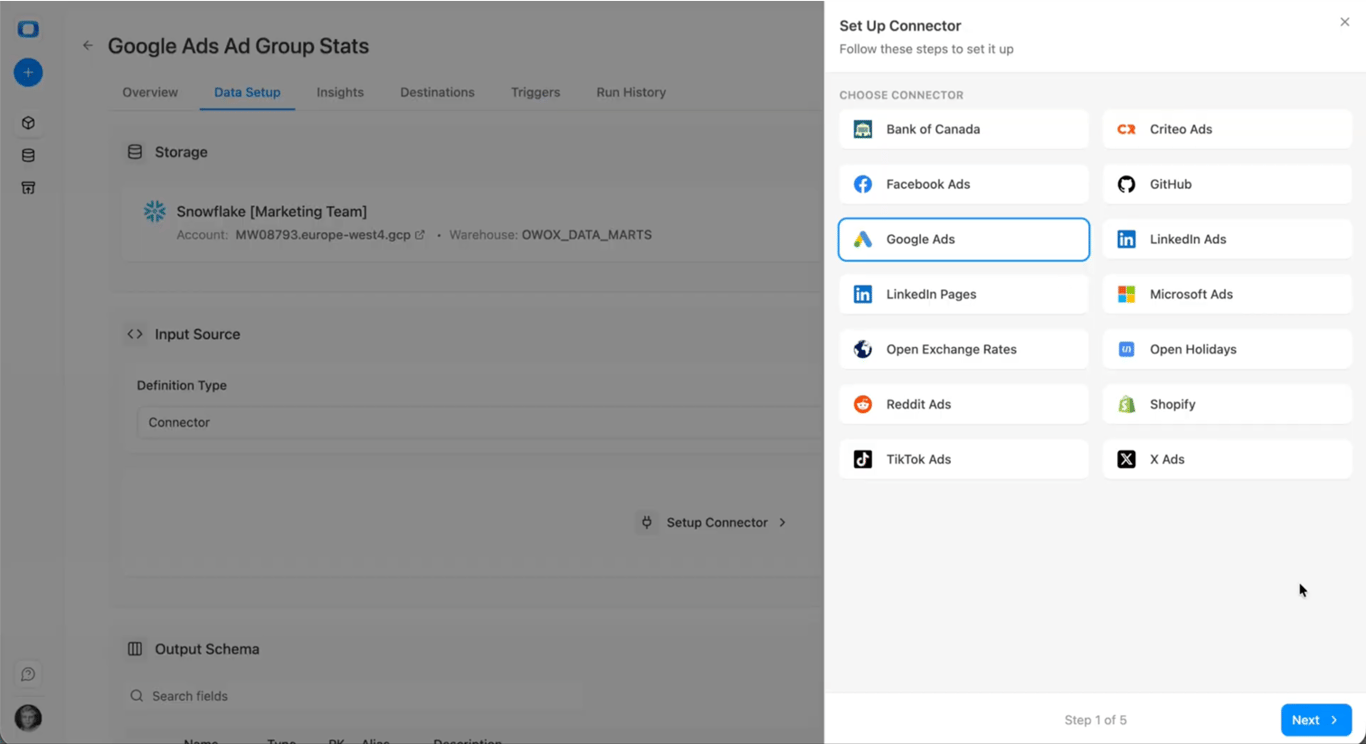Close the Set Up Connector panel
The width and height of the screenshot is (1366, 744).
click(x=1344, y=22)
